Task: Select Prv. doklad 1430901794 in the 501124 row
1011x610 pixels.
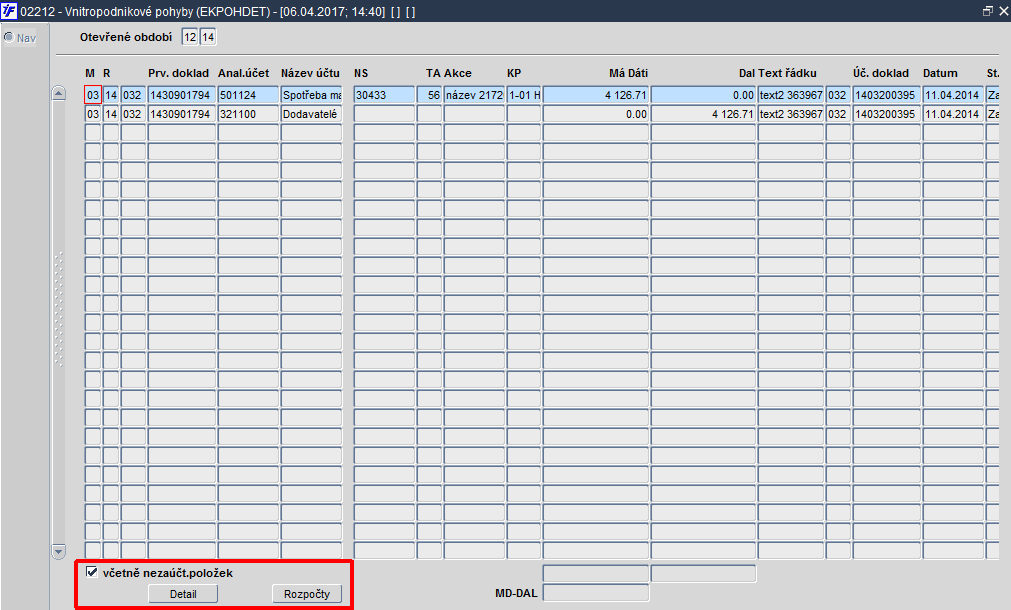Action: (x=182, y=95)
